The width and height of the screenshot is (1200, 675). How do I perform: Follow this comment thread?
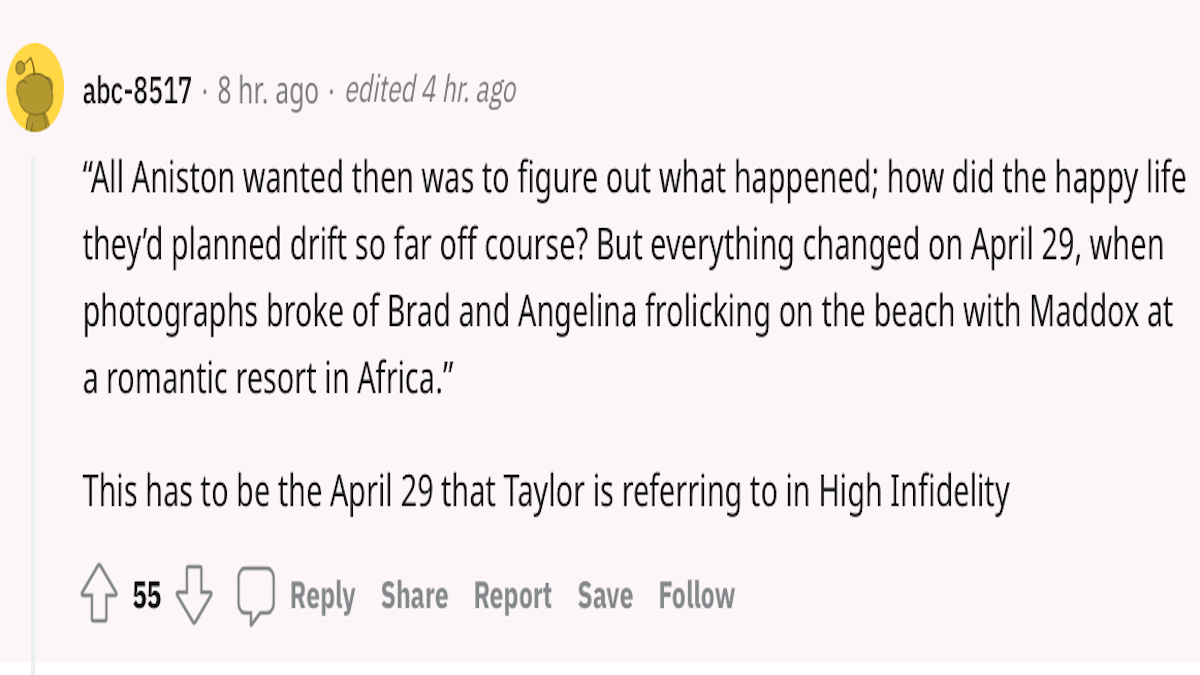coord(696,597)
